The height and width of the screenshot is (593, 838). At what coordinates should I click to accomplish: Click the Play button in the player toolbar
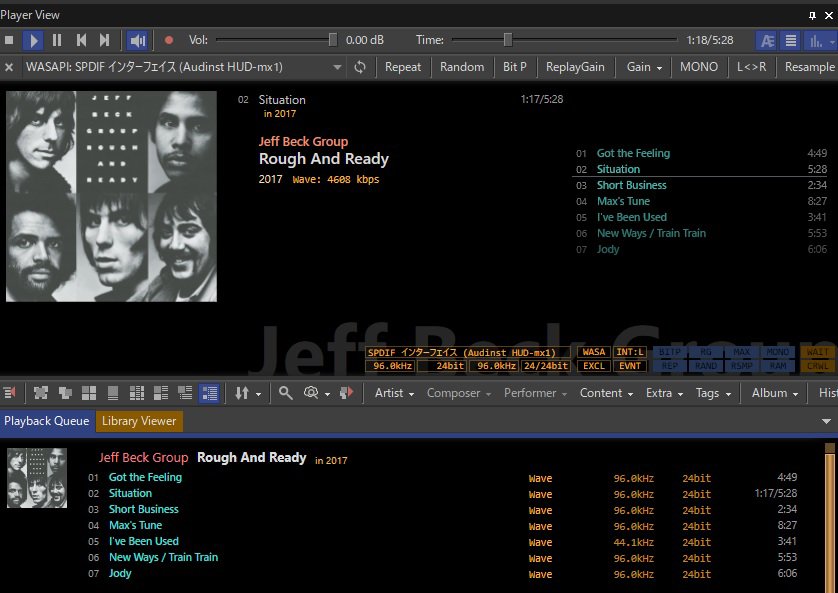(33, 40)
